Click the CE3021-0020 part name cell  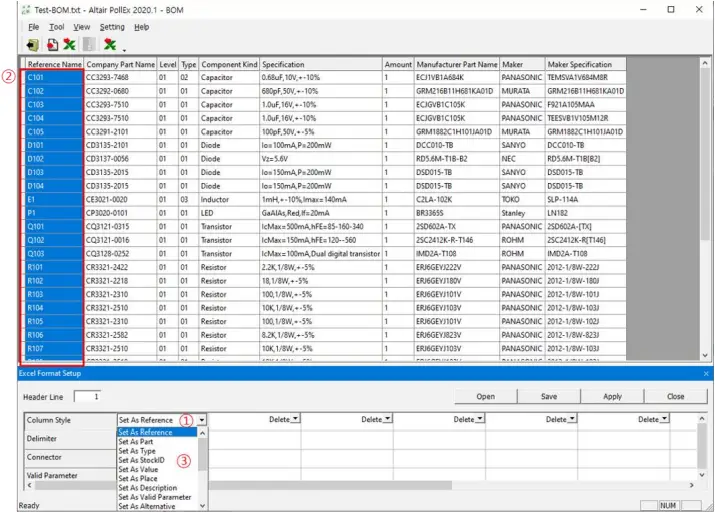120,200
